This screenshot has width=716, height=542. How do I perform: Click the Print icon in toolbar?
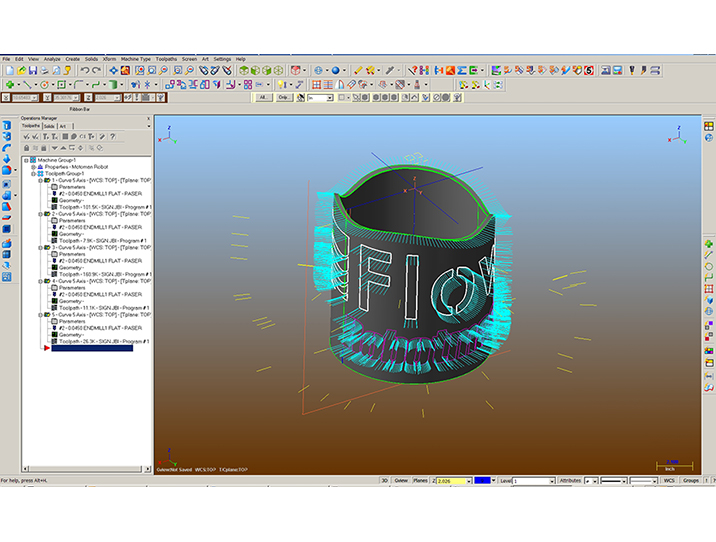(x=44, y=70)
